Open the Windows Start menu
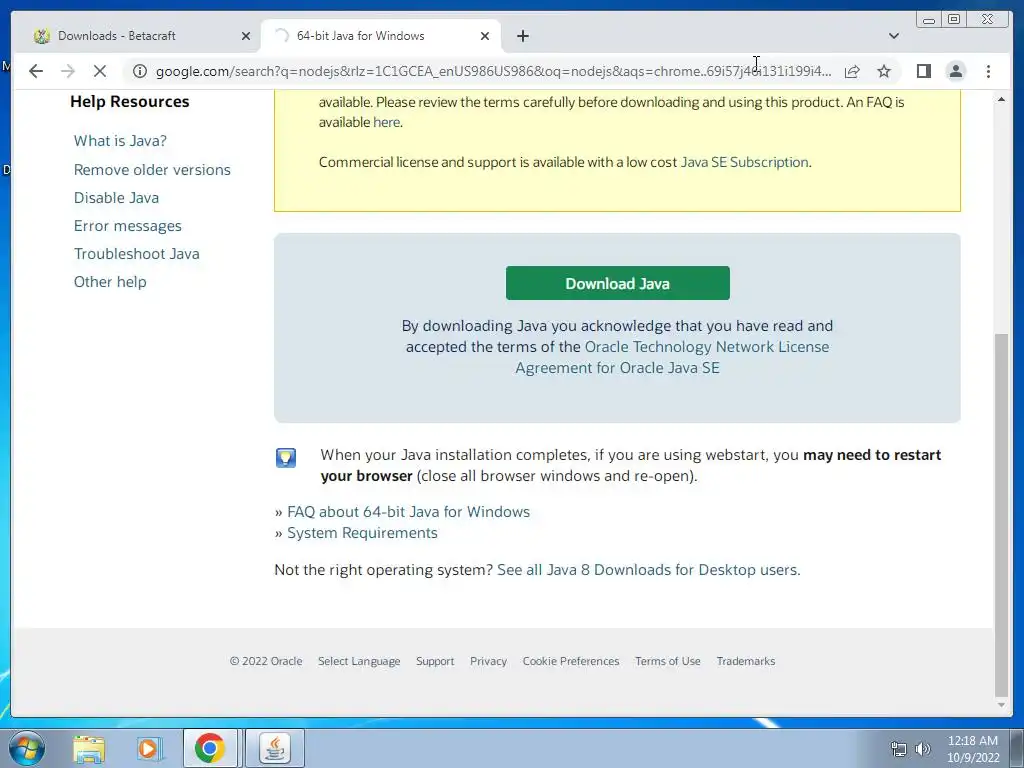The image size is (1024, 768). (x=27, y=748)
